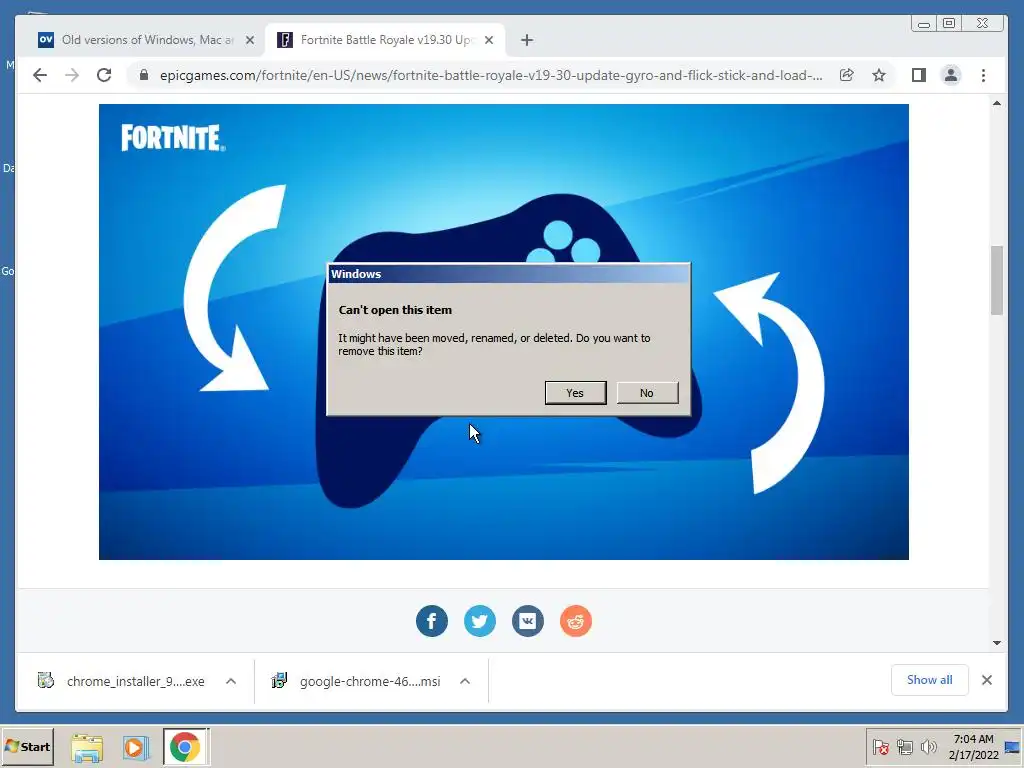Screen dimensions: 1024x768
Task: Expand options for chrome_installer download
Action: 231,681
